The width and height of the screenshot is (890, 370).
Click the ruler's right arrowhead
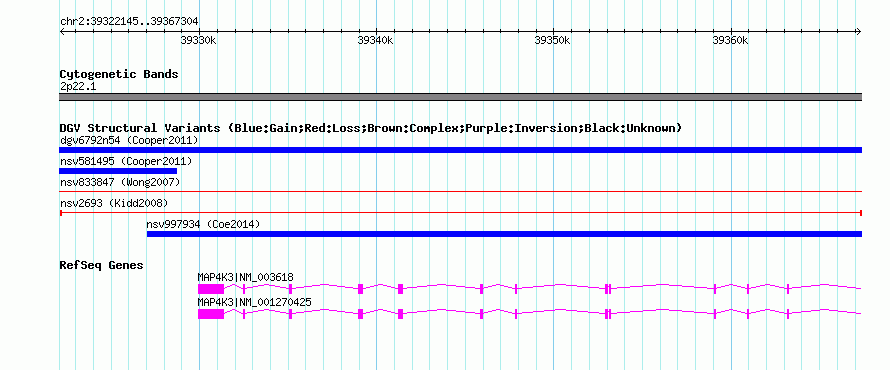859,32
